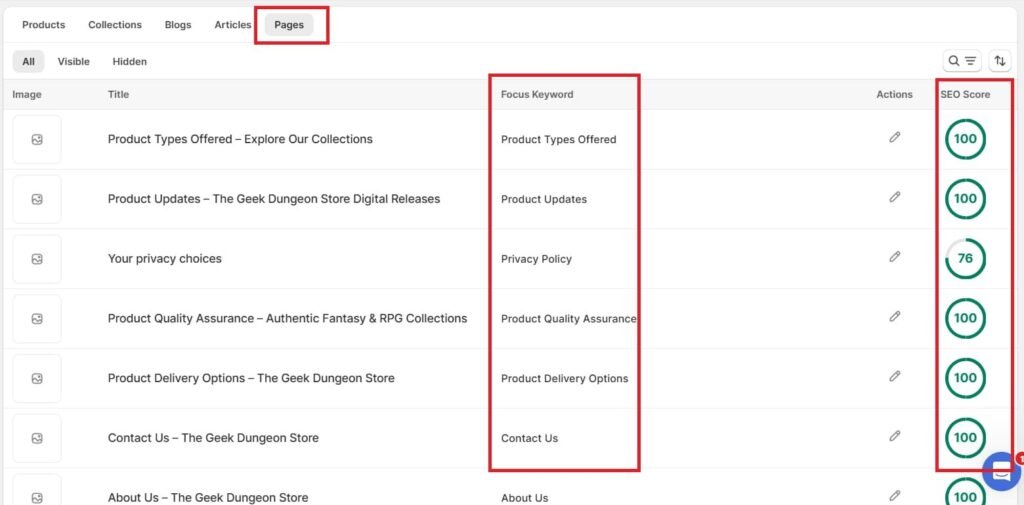Click focus keyword 'Product Quality Assurance'
The image size is (1024, 505).
[x=568, y=319]
